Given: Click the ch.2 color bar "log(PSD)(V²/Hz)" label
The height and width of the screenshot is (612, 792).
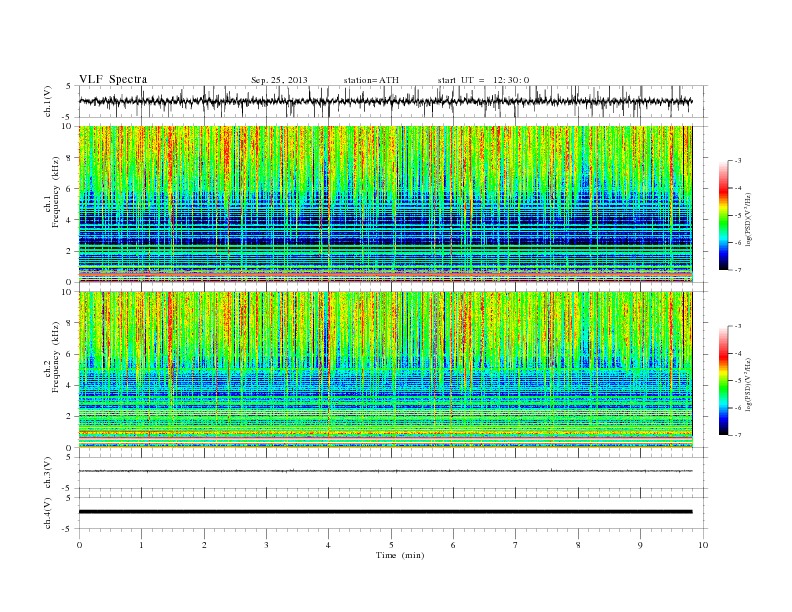Looking at the screenshot, I should coord(748,385).
